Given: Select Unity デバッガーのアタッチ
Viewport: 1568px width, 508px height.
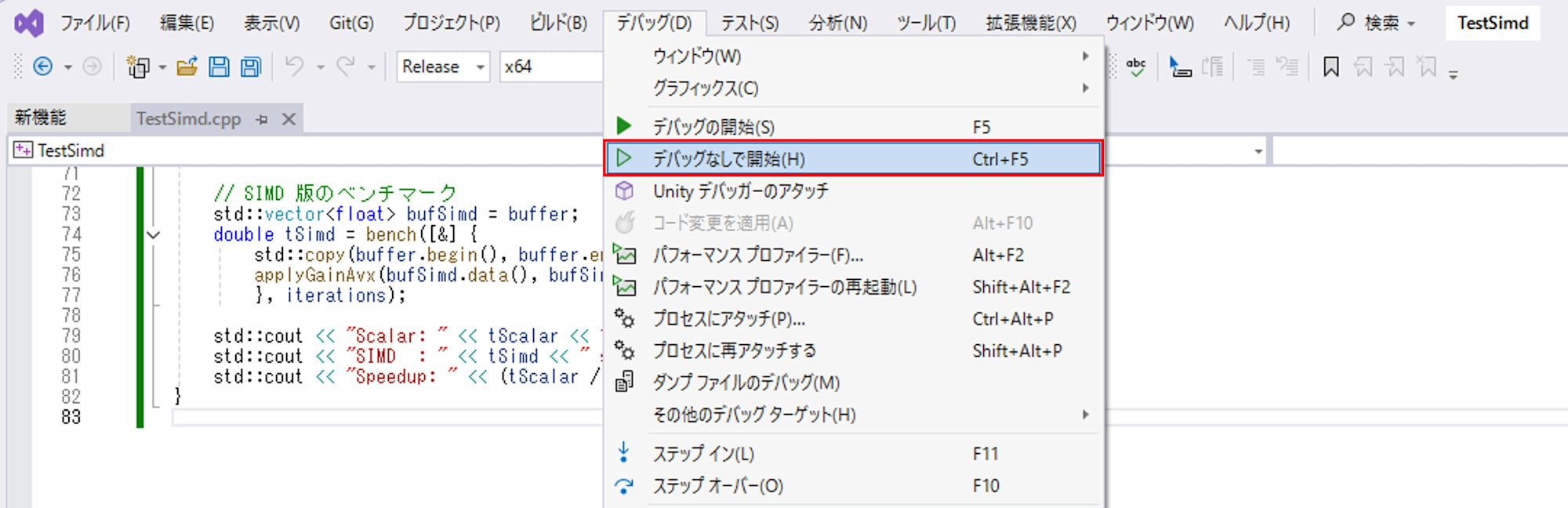Looking at the screenshot, I should point(854,191).
